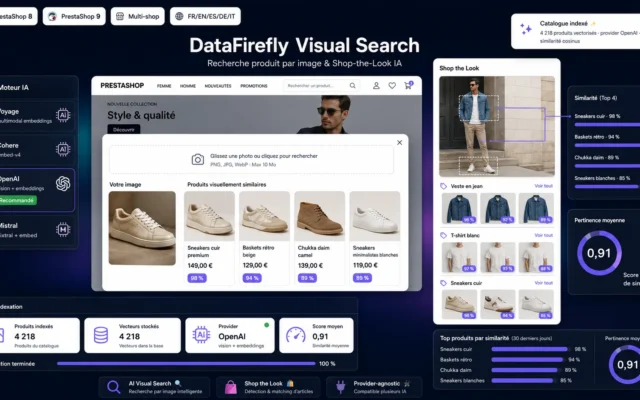Click the green Recommandé badge

coord(18,200)
